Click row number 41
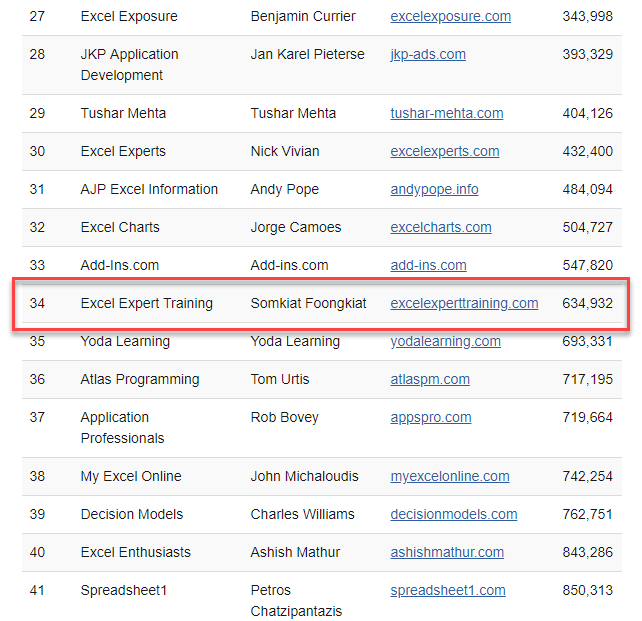 click(37, 591)
